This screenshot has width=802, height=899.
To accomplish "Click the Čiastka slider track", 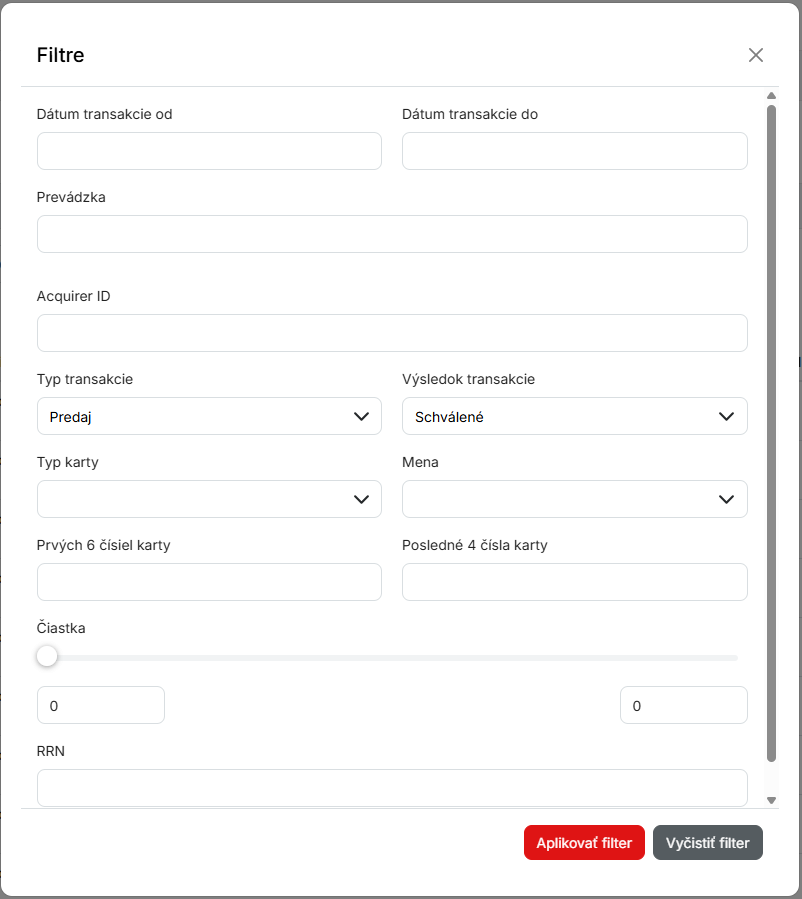I will [400, 658].
